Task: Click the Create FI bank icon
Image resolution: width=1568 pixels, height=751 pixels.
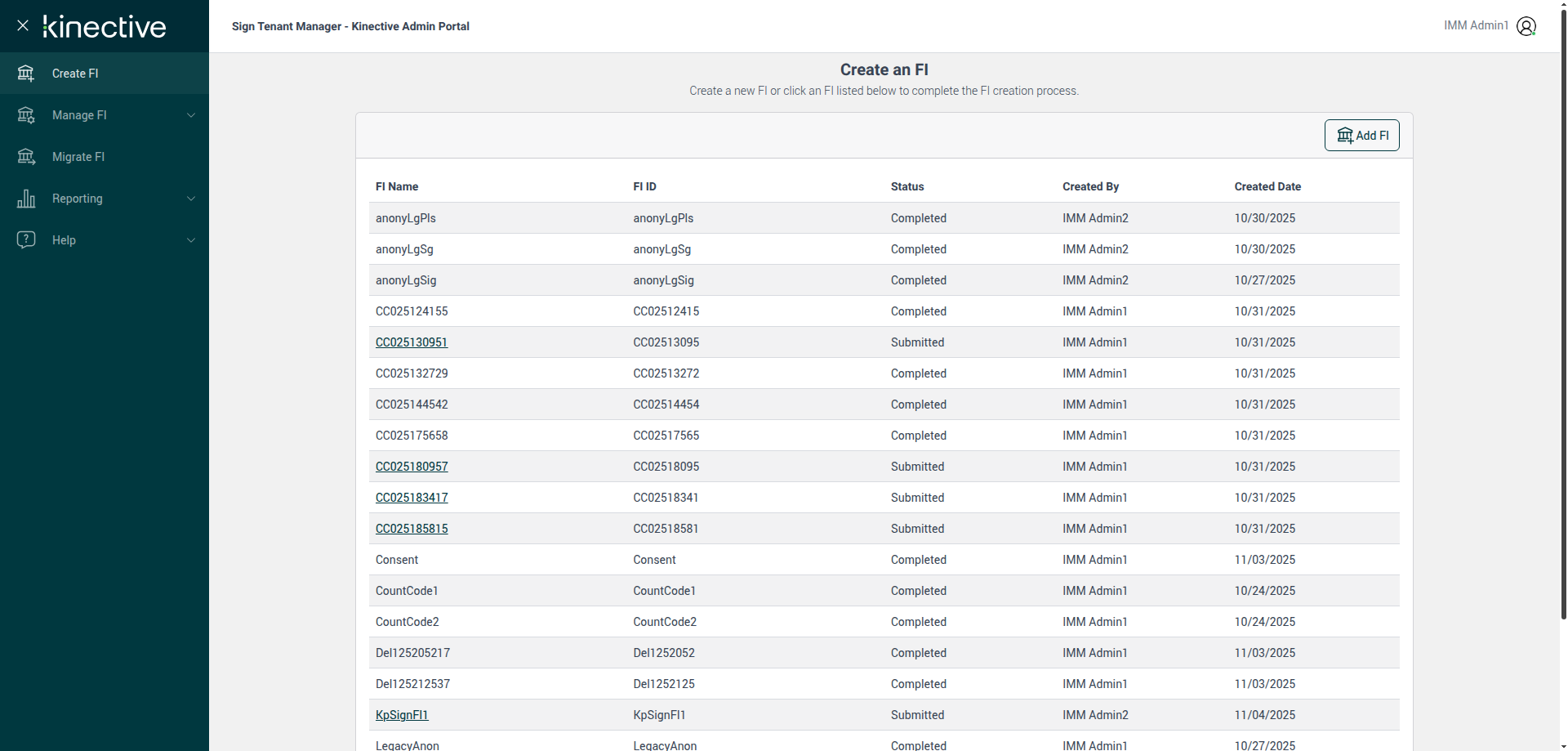Action: pos(26,74)
